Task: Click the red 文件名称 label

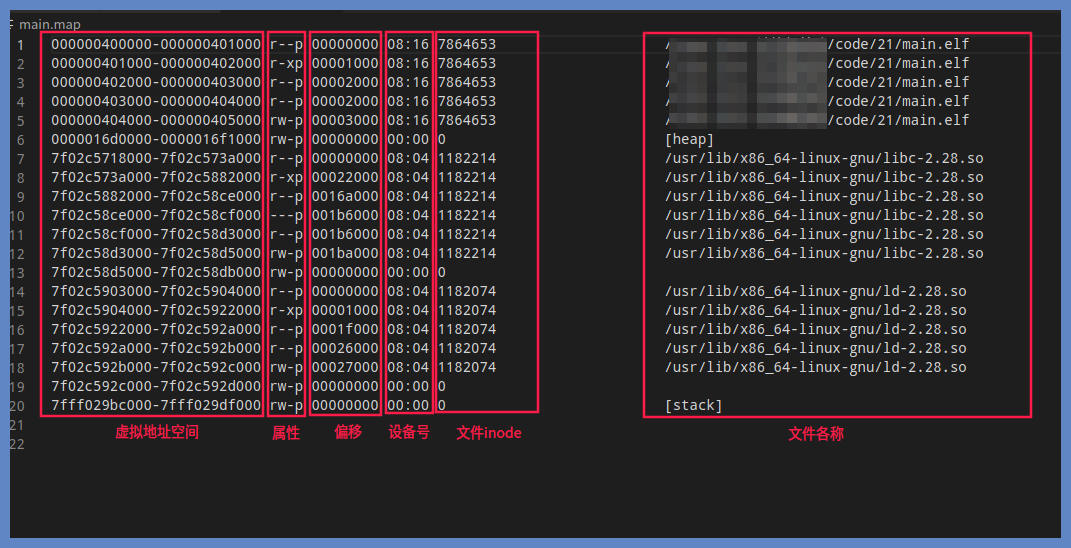Action: pyautogui.click(x=816, y=434)
